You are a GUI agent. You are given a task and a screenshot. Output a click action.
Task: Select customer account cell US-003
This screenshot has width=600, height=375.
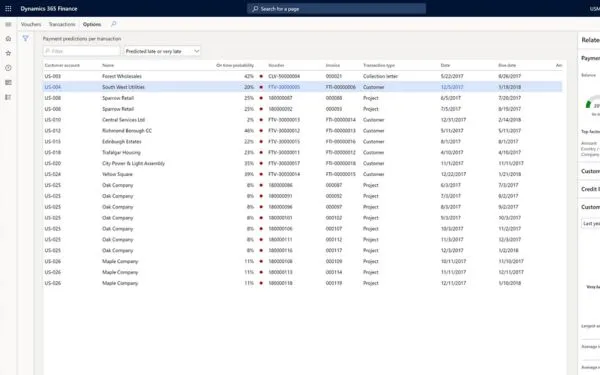[x=53, y=76]
